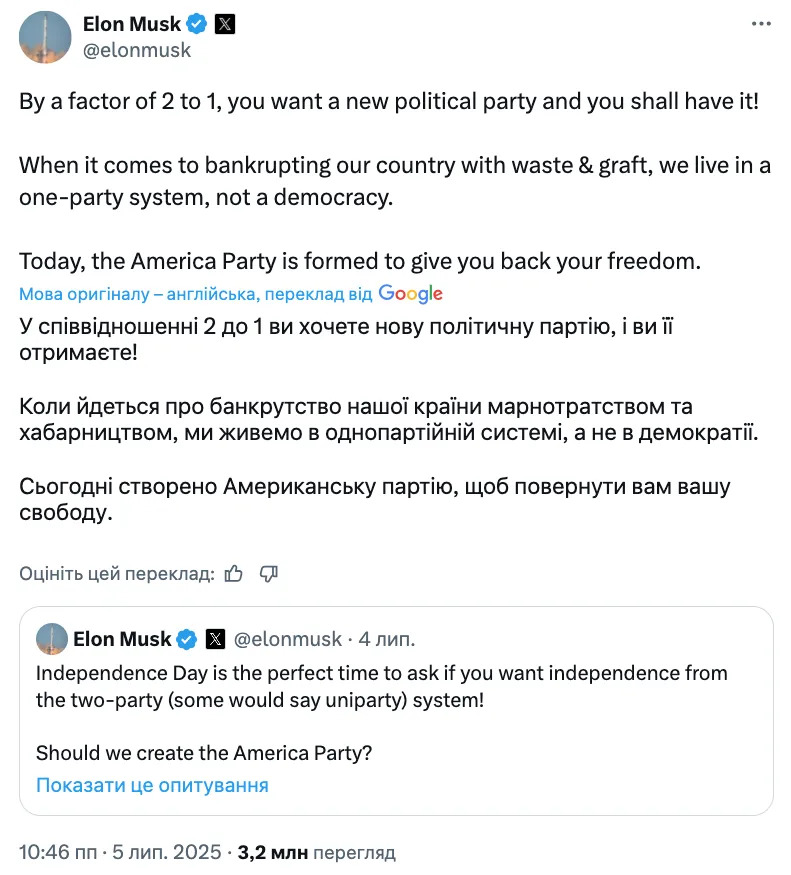Viewport: 791px width, 875px height.
Task: Click the Google logo in translation notice
Action: [410, 294]
